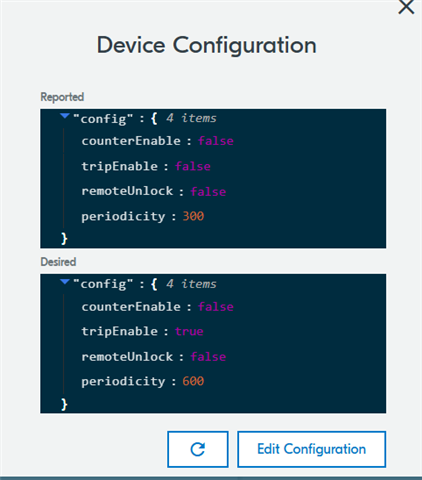Click Desired periodicity value 600
Screen dimensions: 422x480
click(193, 381)
